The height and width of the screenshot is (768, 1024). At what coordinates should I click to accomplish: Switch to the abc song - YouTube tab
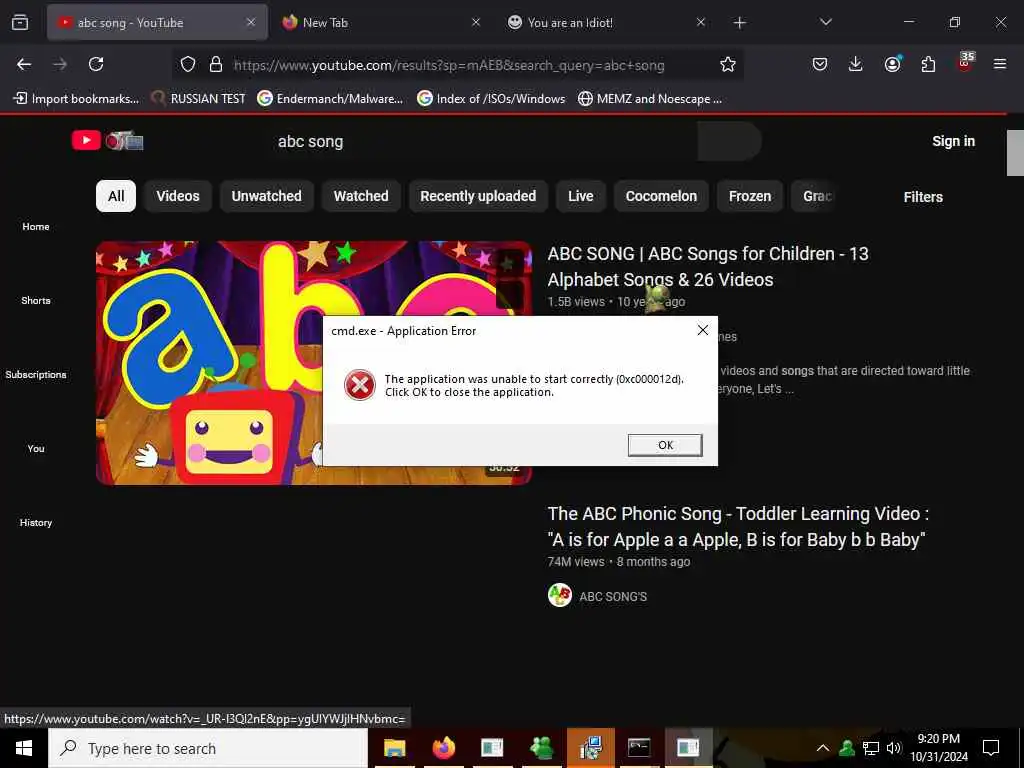pyautogui.click(x=157, y=23)
